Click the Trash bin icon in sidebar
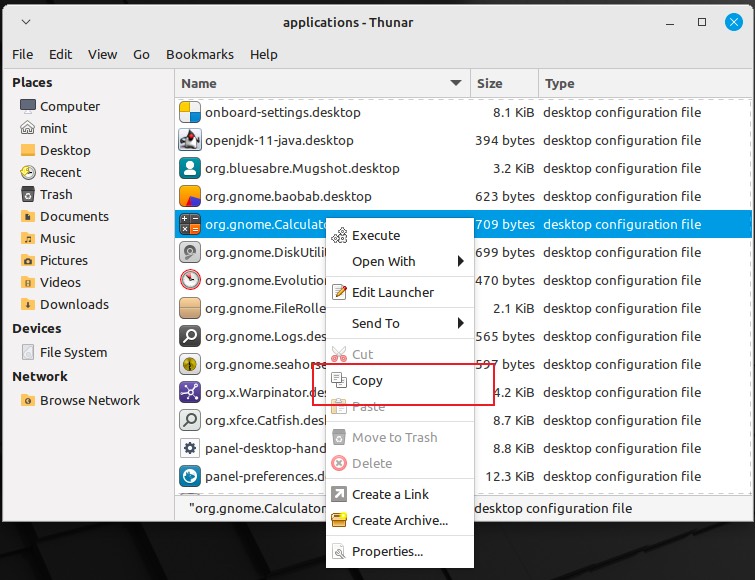The height and width of the screenshot is (580, 755). [x=28, y=194]
